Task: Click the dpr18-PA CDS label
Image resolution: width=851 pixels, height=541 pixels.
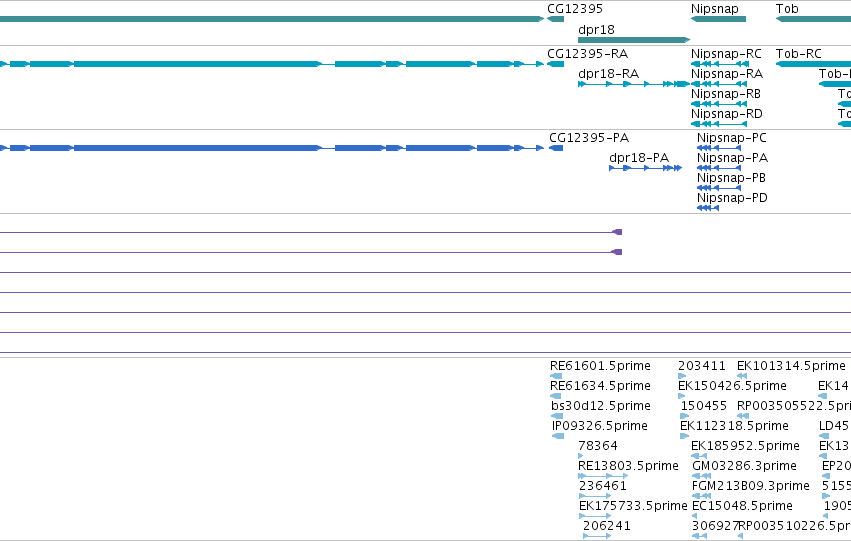Action: [639, 158]
